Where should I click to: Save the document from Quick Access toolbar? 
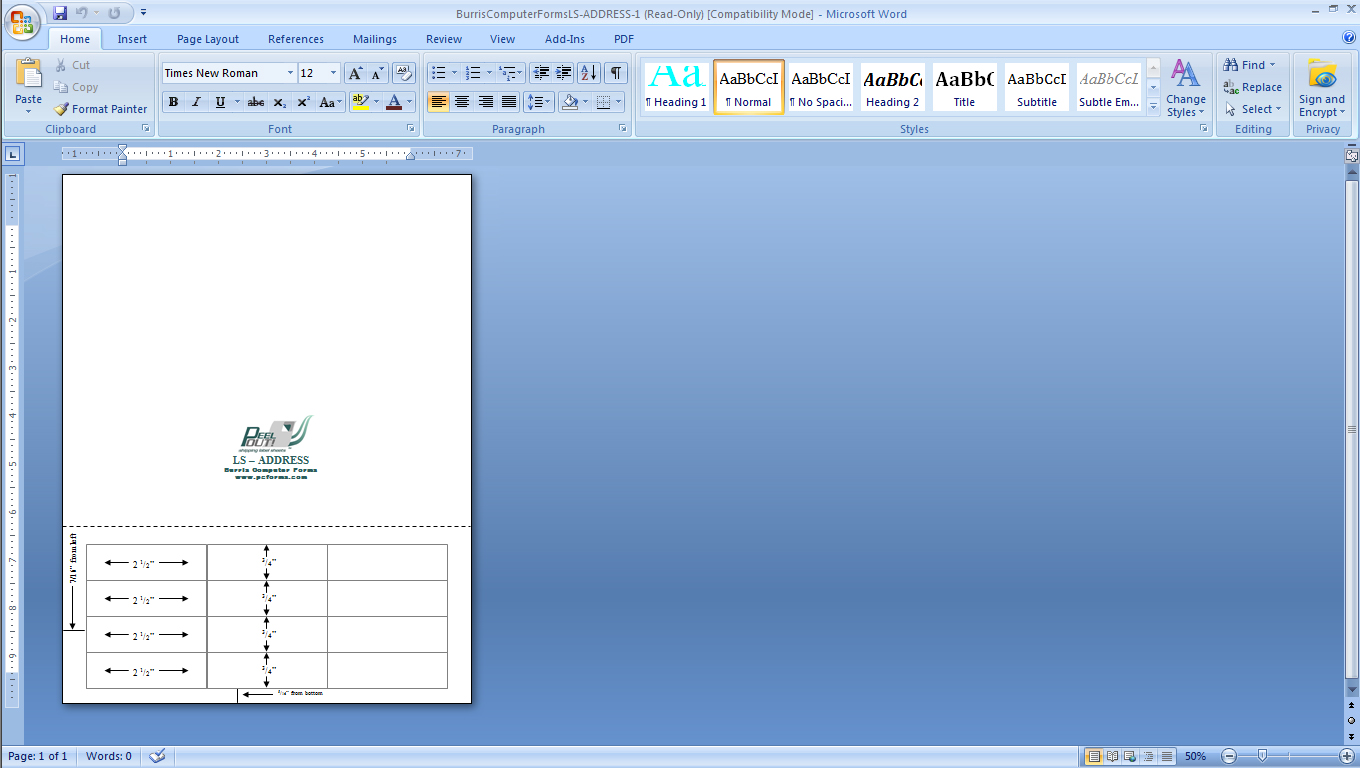(x=60, y=13)
